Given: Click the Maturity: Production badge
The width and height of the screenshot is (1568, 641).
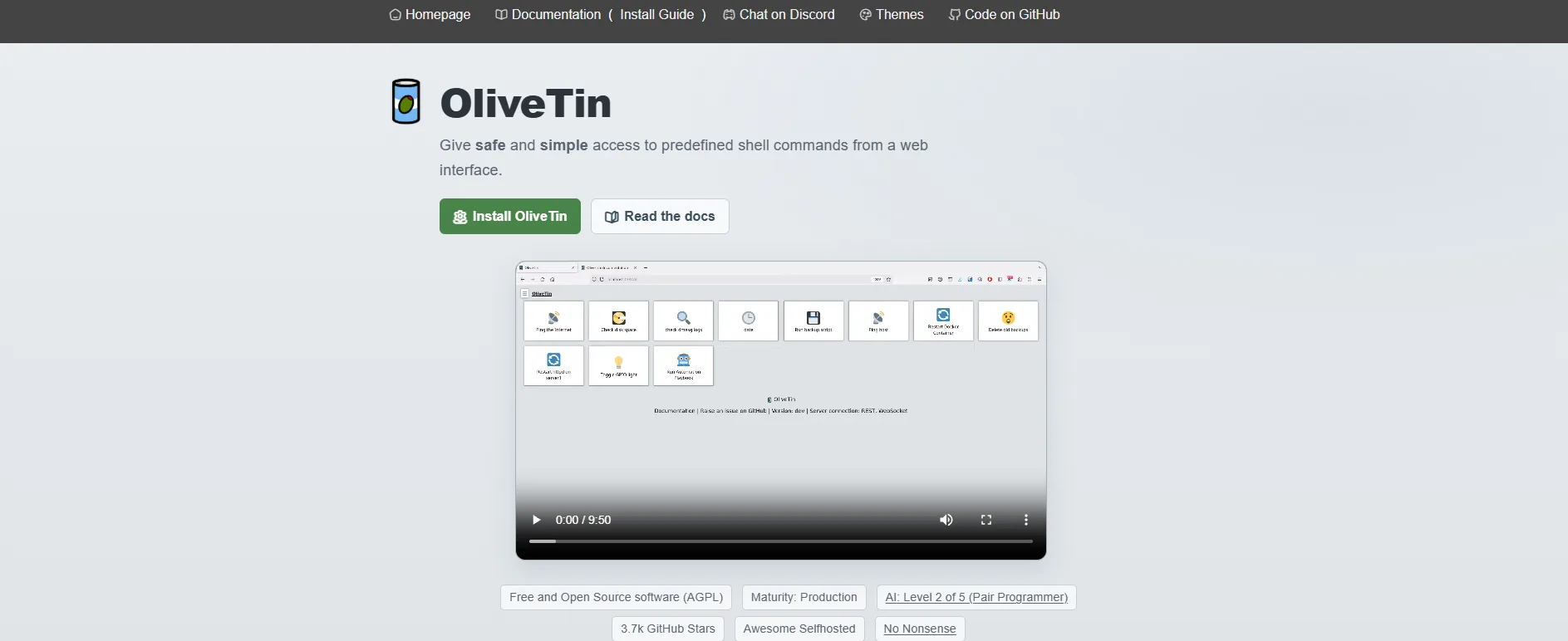Looking at the screenshot, I should coord(804,598).
